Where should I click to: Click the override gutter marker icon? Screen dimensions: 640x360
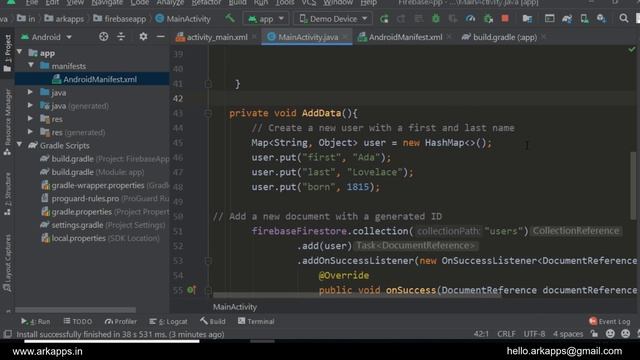click(x=191, y=290)
